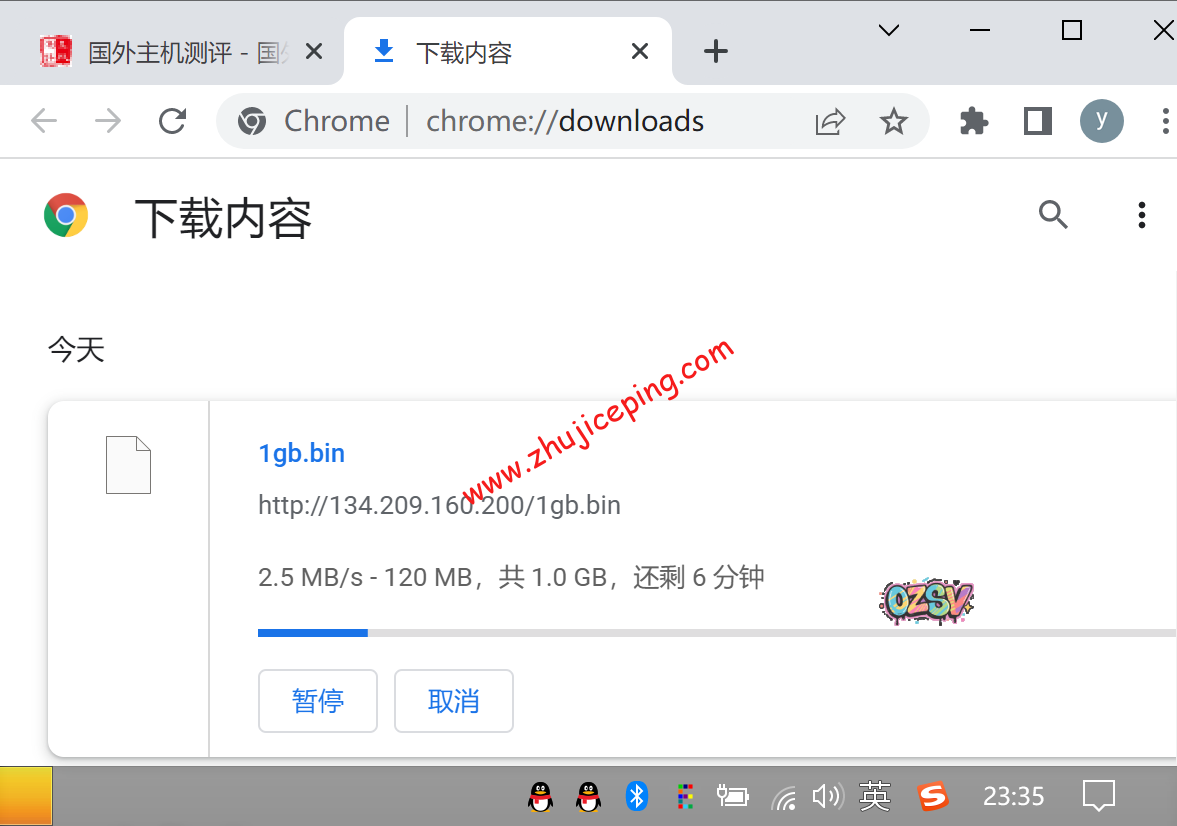
Task: Bookmark page with the star icon
Action: click(893, 122)
